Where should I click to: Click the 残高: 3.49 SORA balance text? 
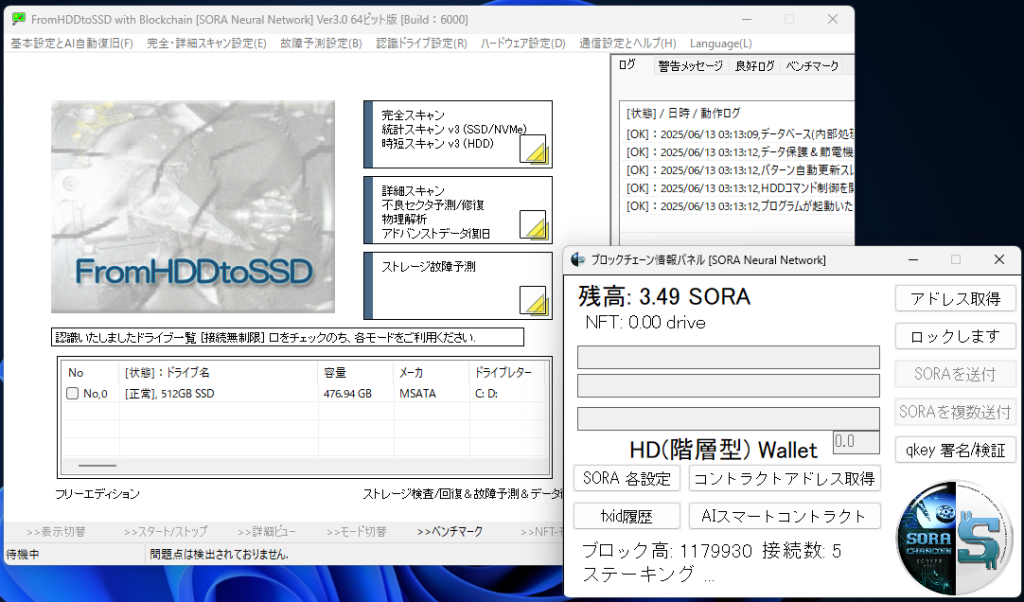coord(664,296)
